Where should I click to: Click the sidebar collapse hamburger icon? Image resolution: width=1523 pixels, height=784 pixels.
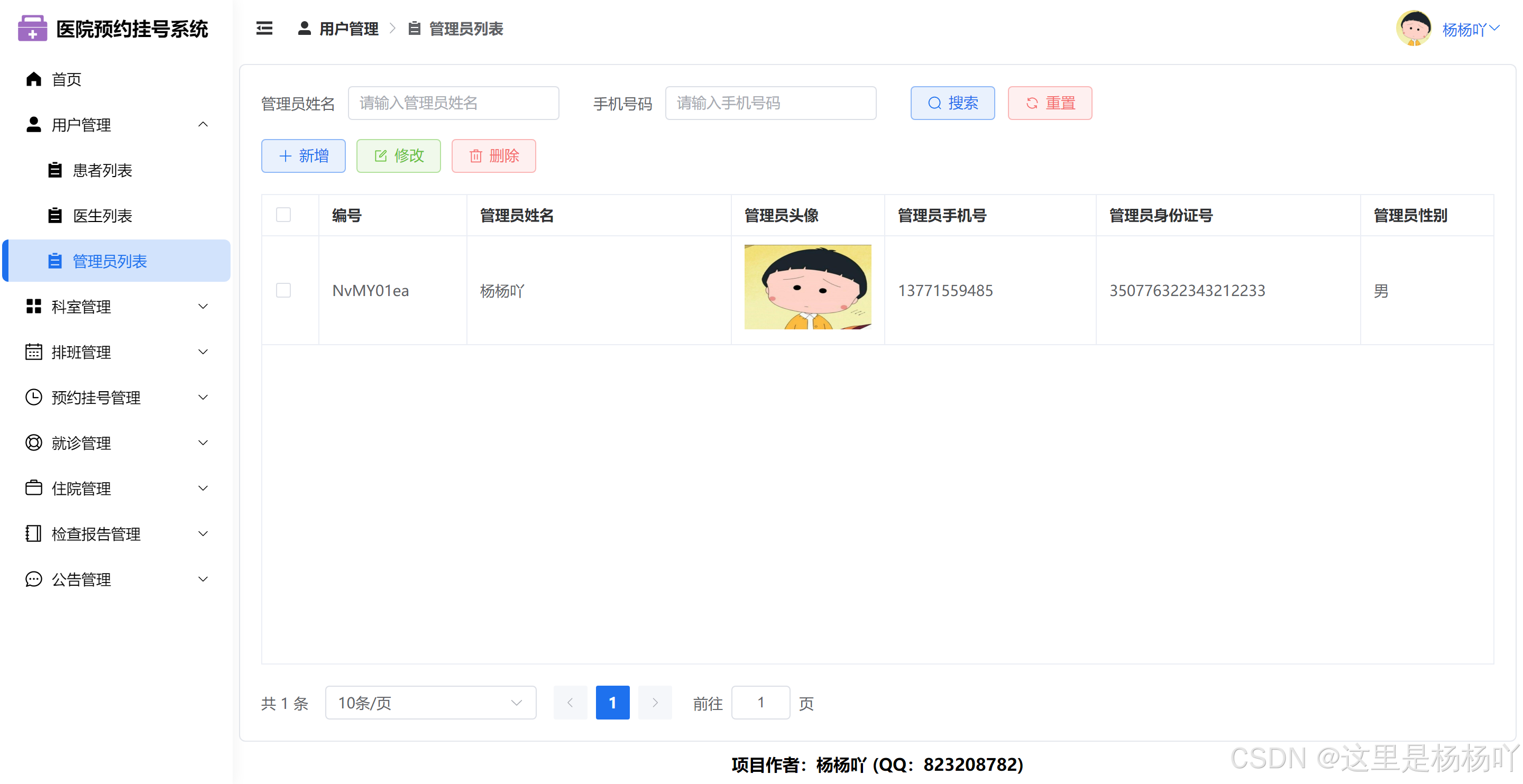(x=264, y=29)
